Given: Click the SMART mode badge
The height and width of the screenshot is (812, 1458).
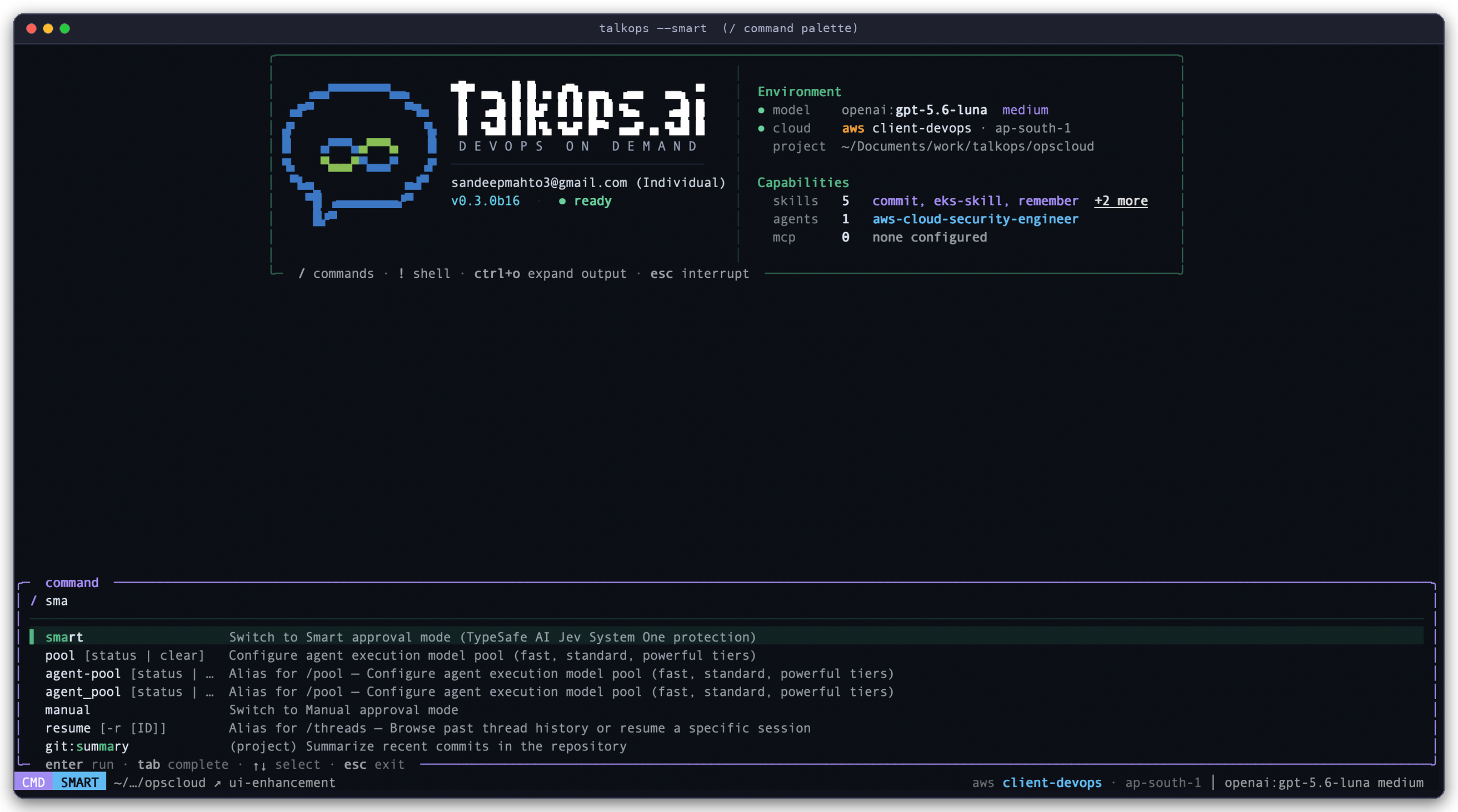Looking at the screenshot, I should point(80,783).
